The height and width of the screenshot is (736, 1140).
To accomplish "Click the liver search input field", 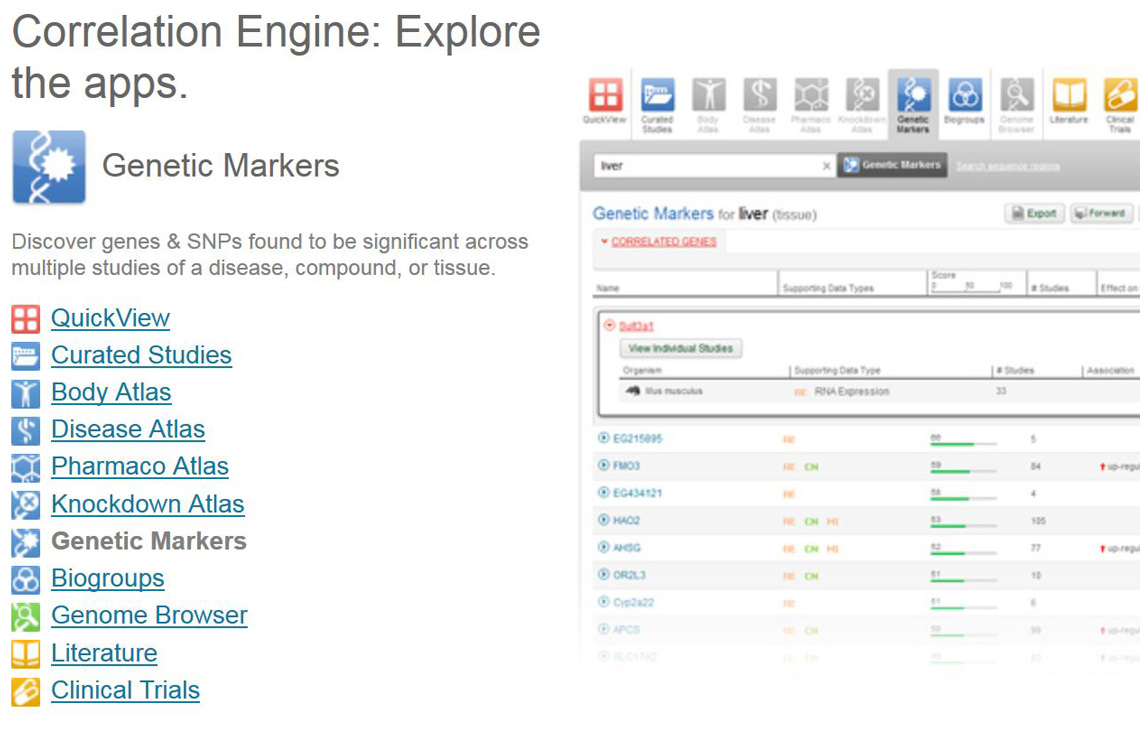I will click(708, 166).
